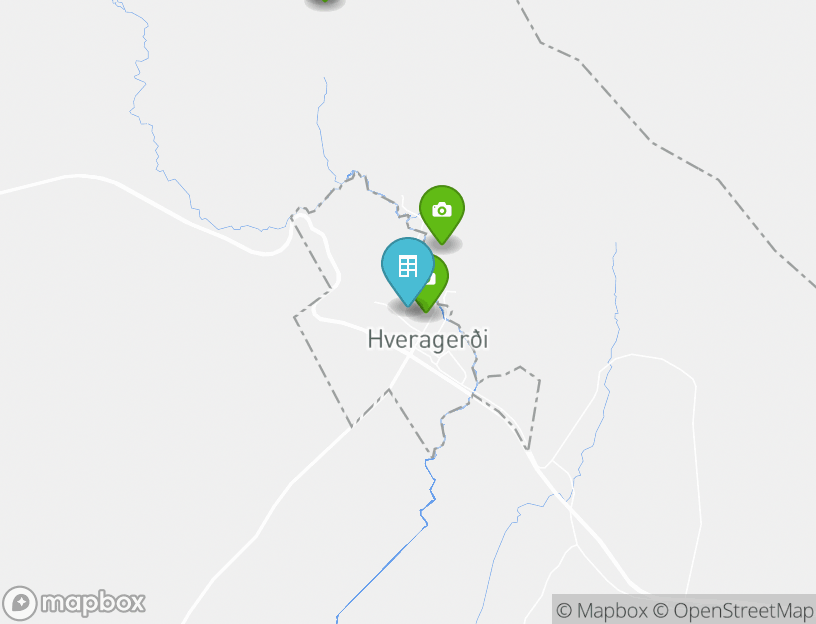Click the mapbox wordmark text in logo

93,603
